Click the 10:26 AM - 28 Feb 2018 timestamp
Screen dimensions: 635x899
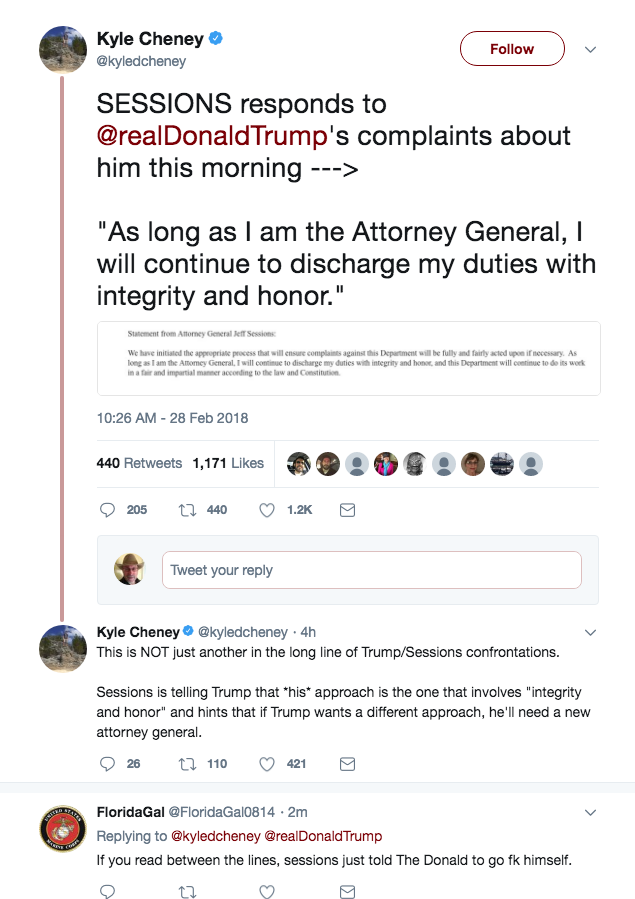[172, 417]
